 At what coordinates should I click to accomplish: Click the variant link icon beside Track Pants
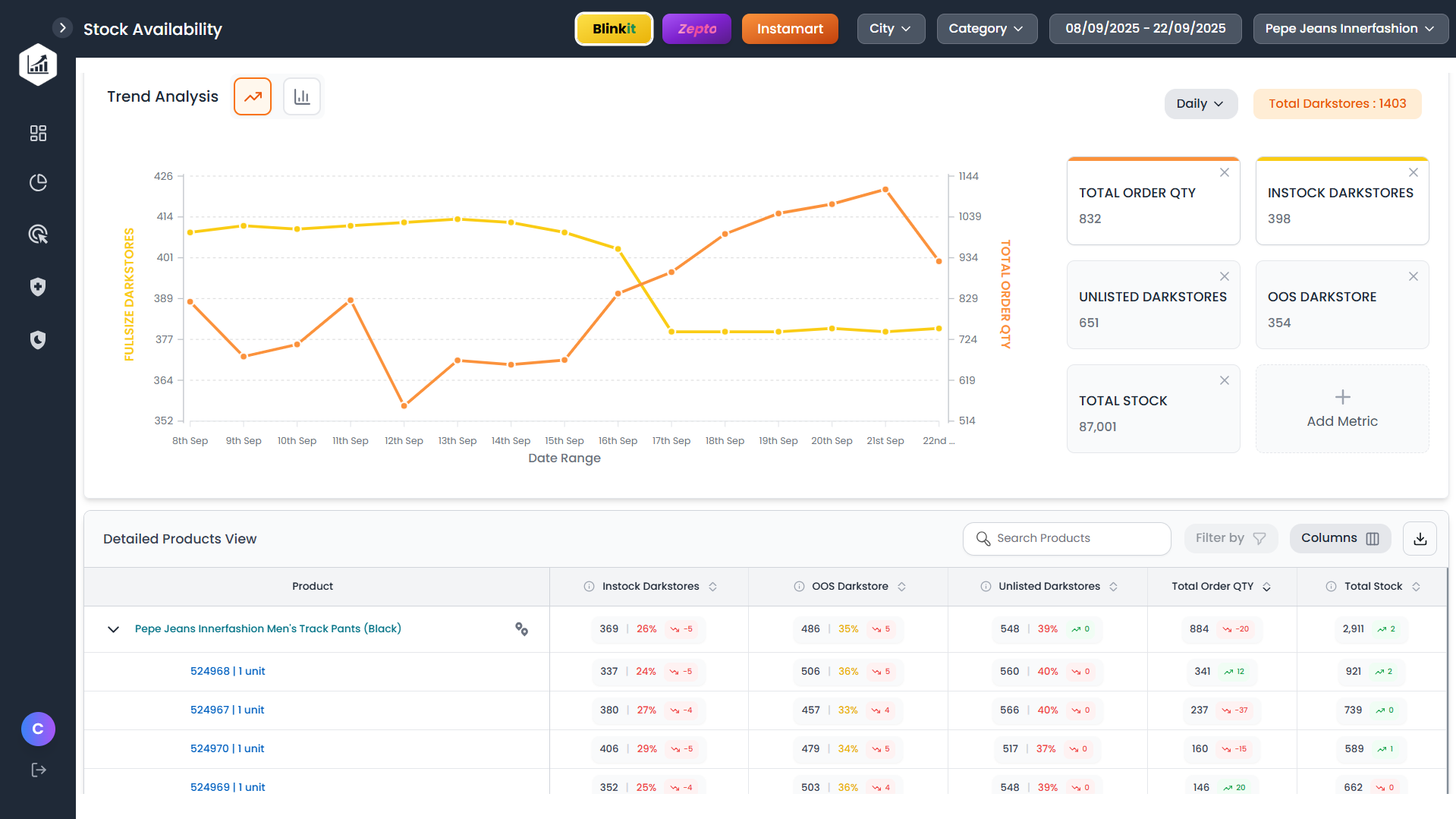[x=521, y=629]
